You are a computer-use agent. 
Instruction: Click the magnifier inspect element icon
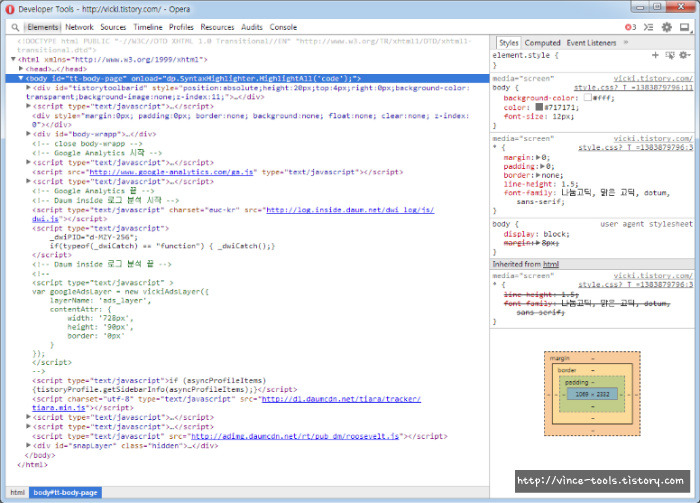15,27
